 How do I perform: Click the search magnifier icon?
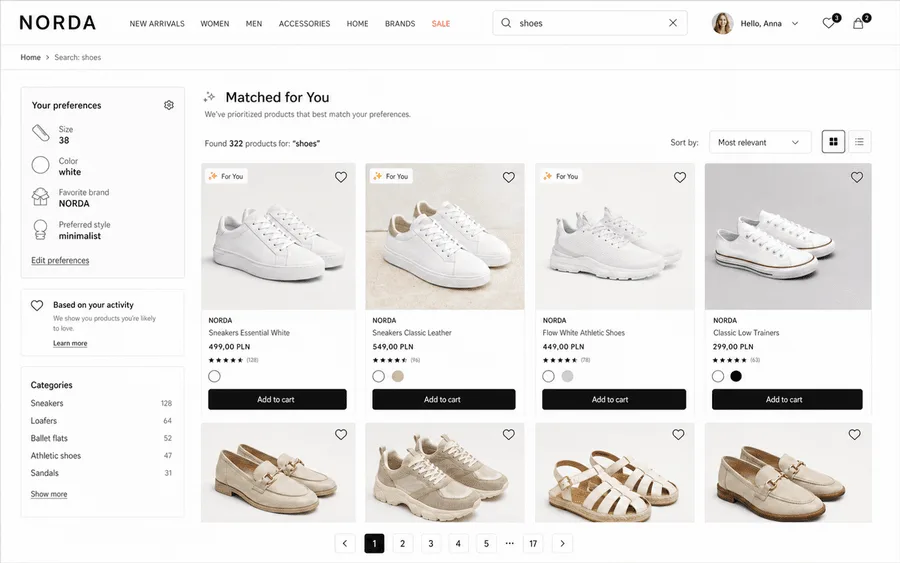tap(506, 23)
